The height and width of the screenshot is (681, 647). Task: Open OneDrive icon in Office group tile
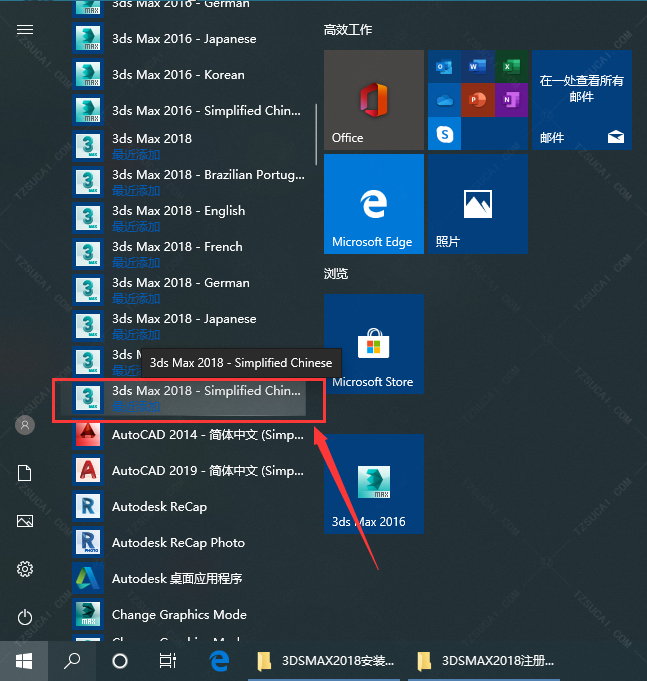point(444,100)
